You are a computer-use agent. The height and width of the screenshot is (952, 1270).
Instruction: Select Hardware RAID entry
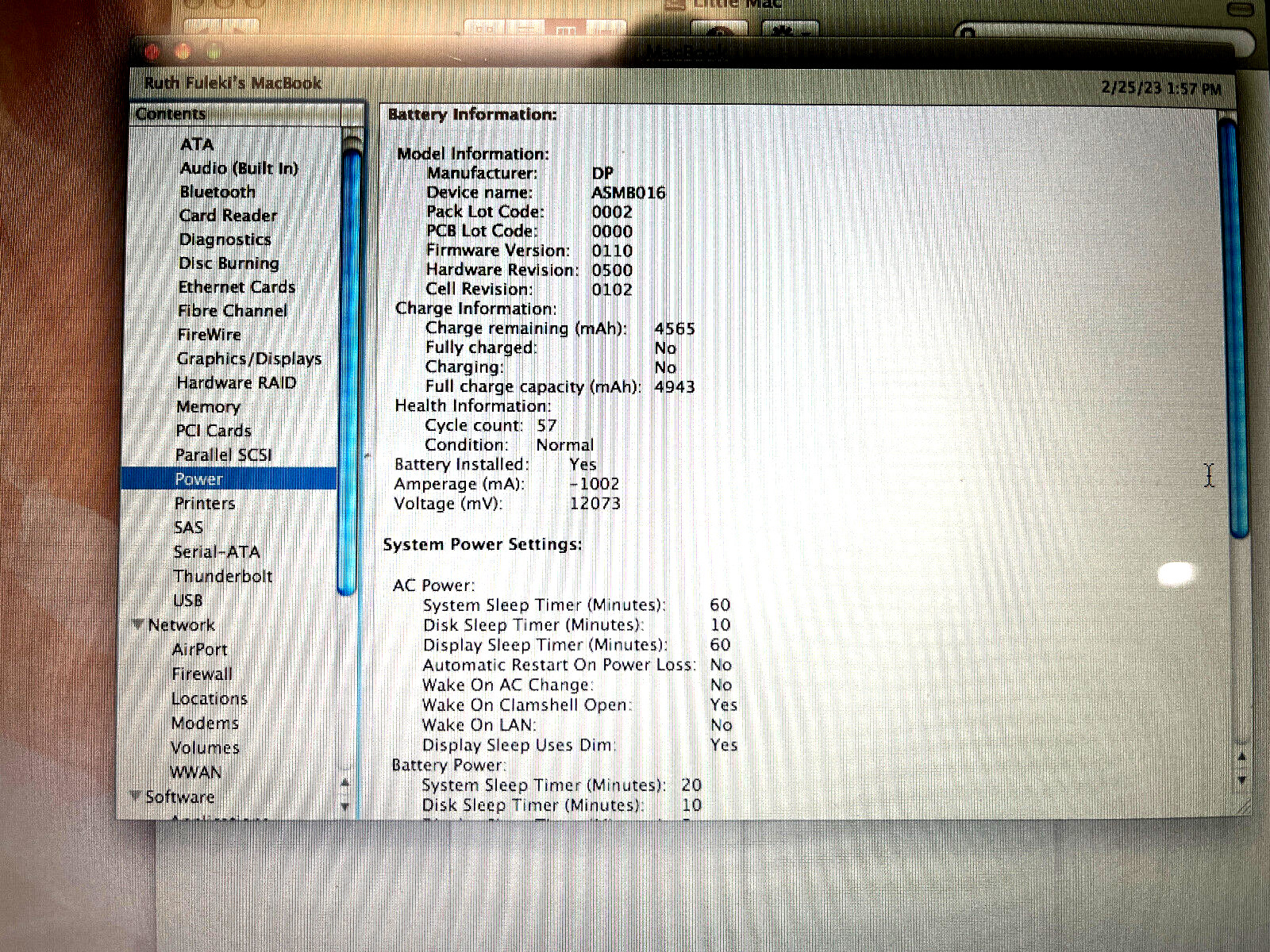pyautogui.click(x=237, y=382)
